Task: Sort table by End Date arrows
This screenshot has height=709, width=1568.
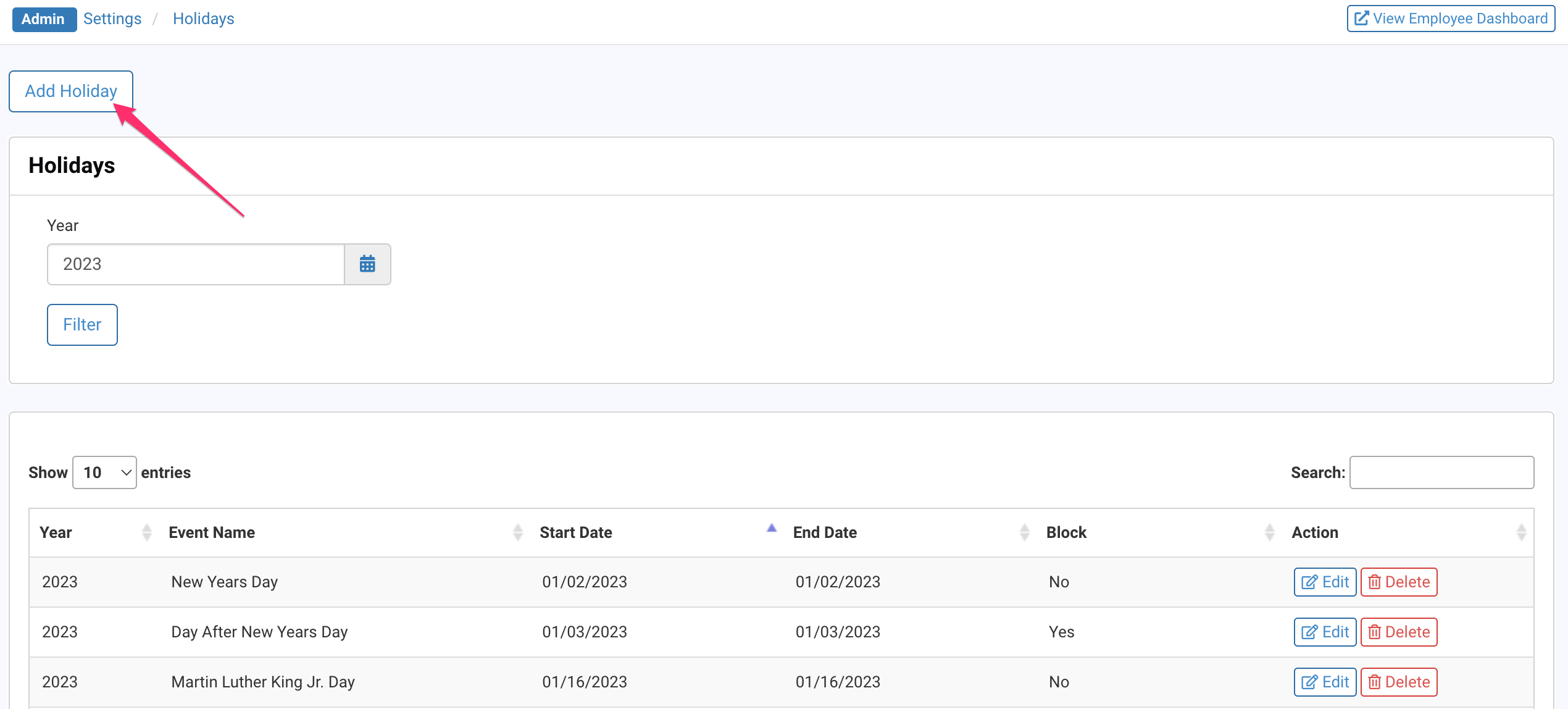Action: (1025, 532)
